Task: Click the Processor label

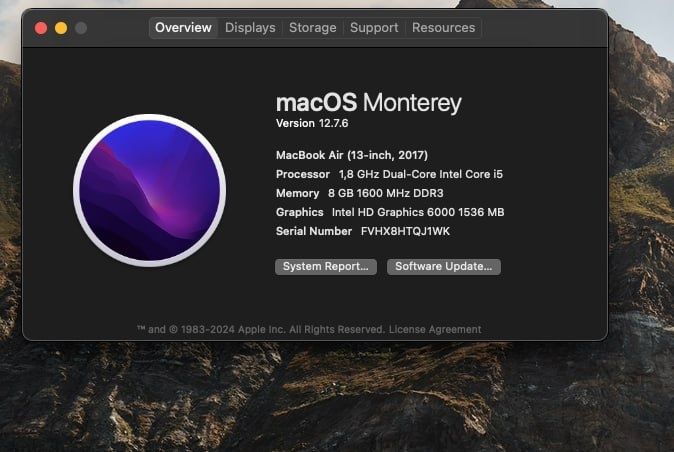Action: [303, 174]
